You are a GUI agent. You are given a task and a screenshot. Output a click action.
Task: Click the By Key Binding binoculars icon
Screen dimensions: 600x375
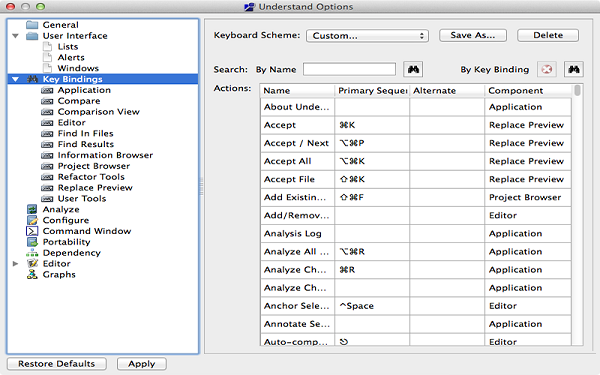coord(574,70)
